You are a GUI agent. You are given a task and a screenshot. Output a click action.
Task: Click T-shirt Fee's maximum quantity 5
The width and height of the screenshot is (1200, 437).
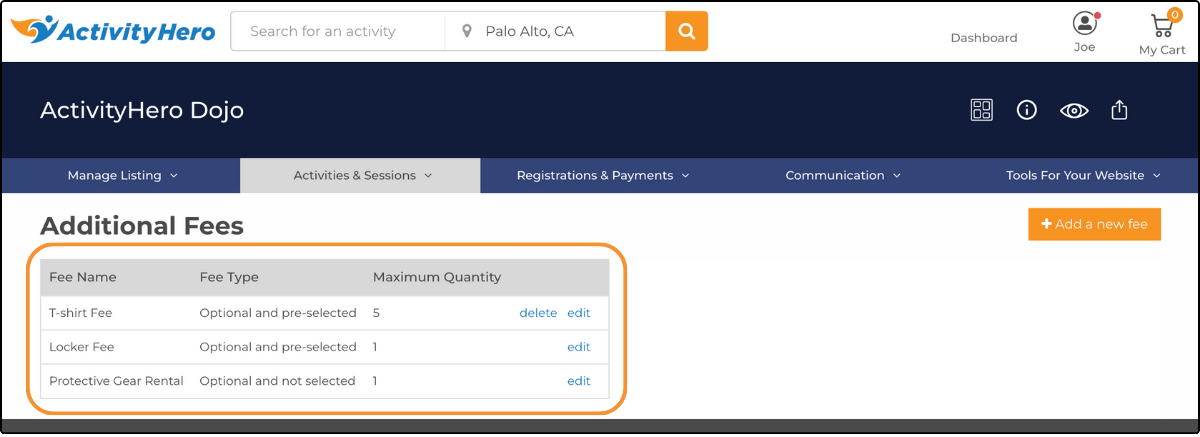click(376, 313)
